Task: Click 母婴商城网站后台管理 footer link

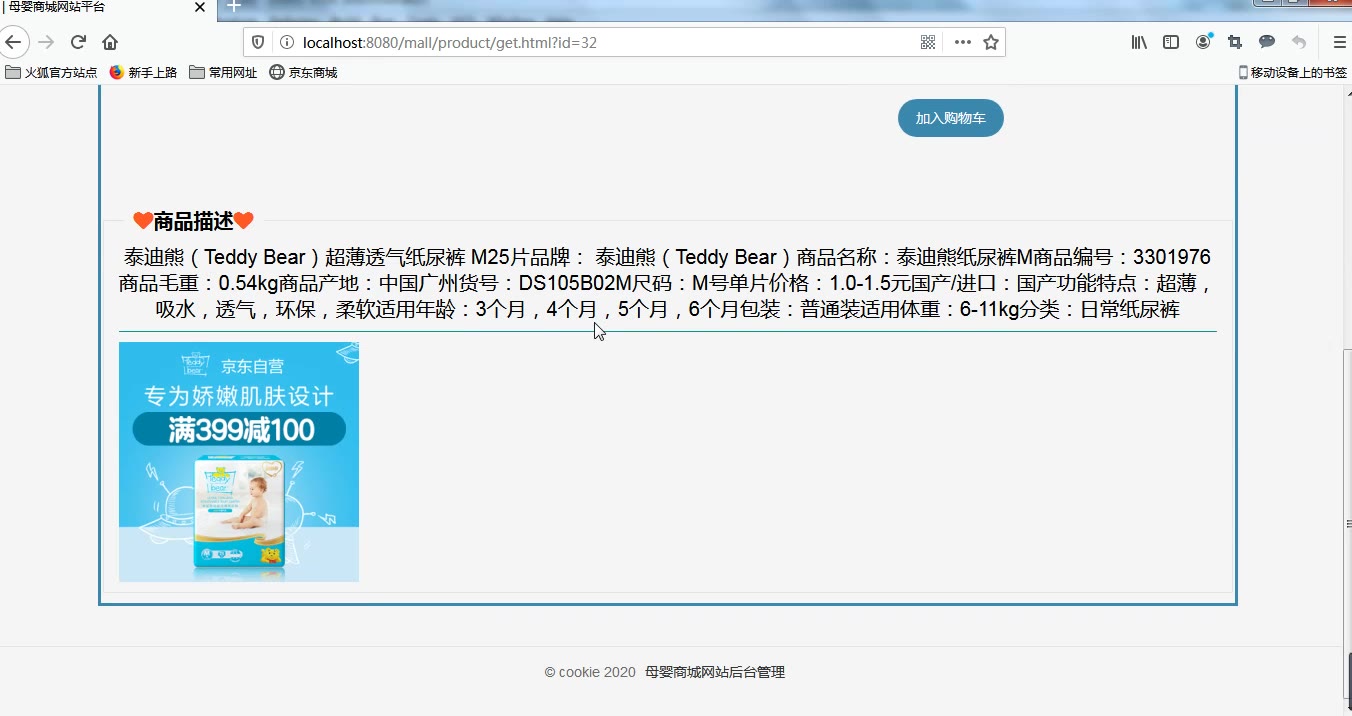Action: pos(715,672)
